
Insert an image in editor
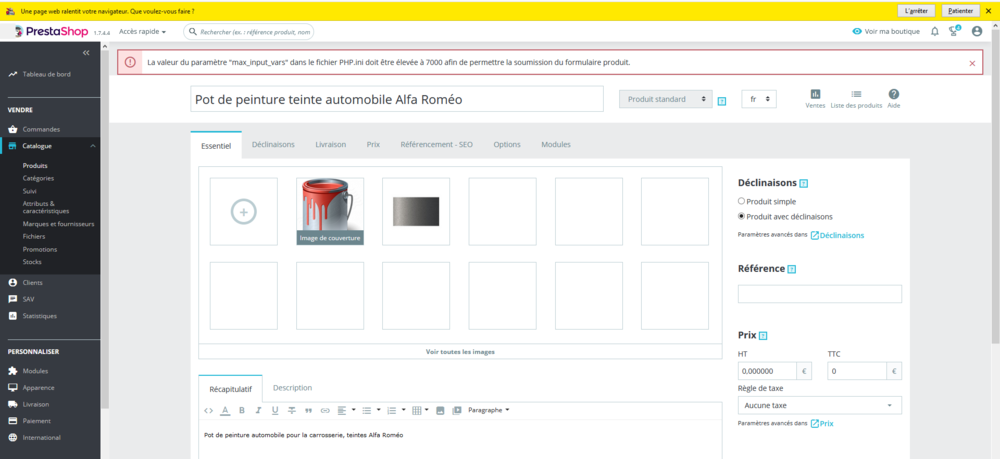click(x=440, y=411)
